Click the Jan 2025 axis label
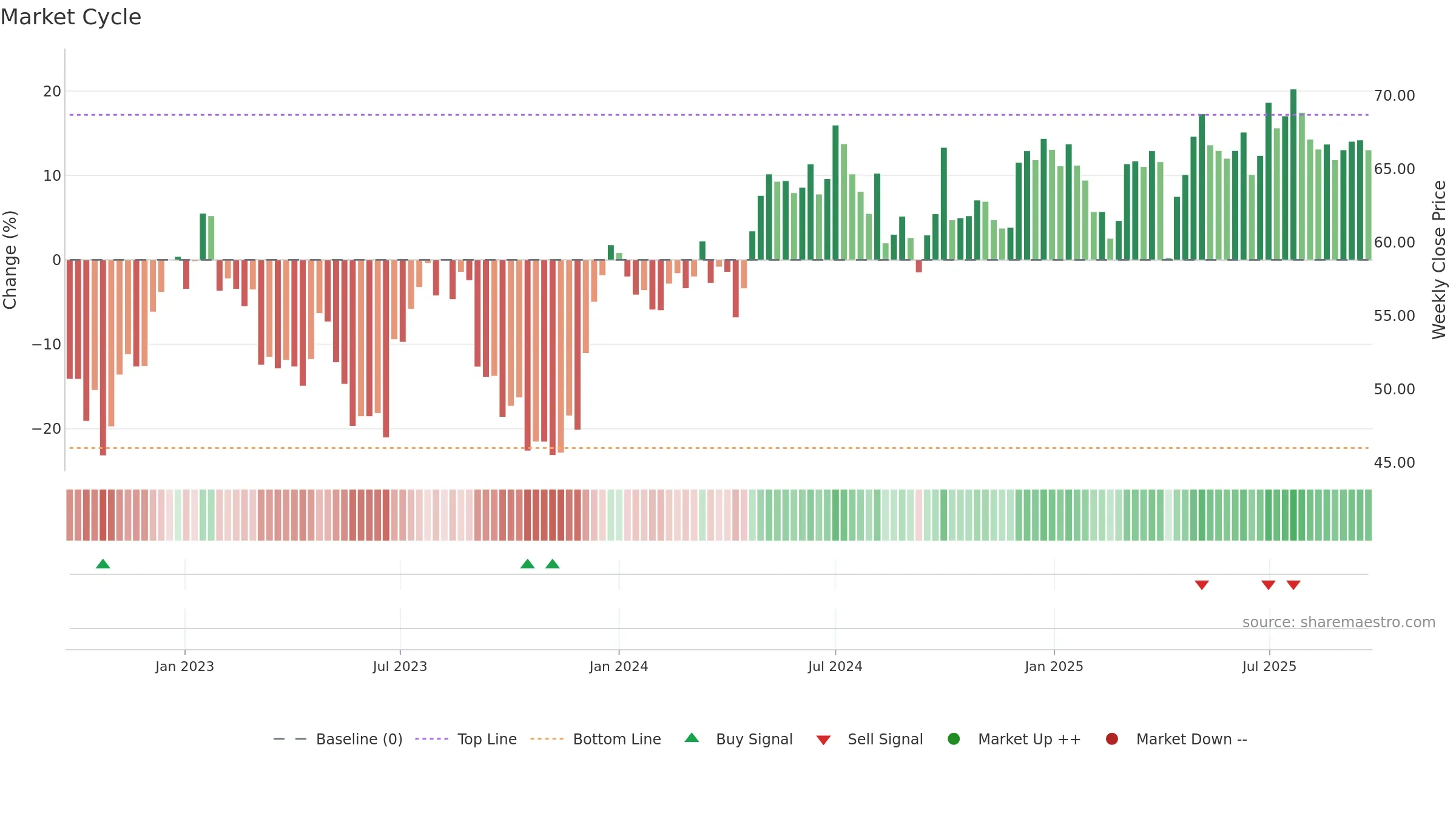 click(x=1054, y=666)
